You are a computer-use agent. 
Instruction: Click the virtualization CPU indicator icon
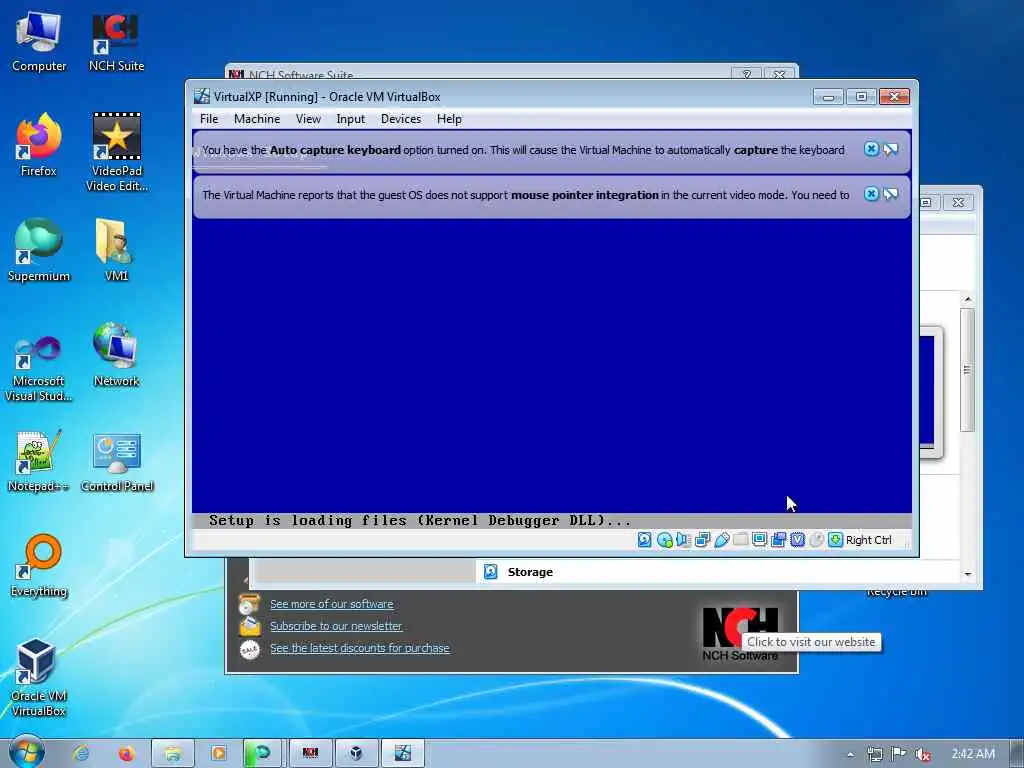click(x=797, y=539)
